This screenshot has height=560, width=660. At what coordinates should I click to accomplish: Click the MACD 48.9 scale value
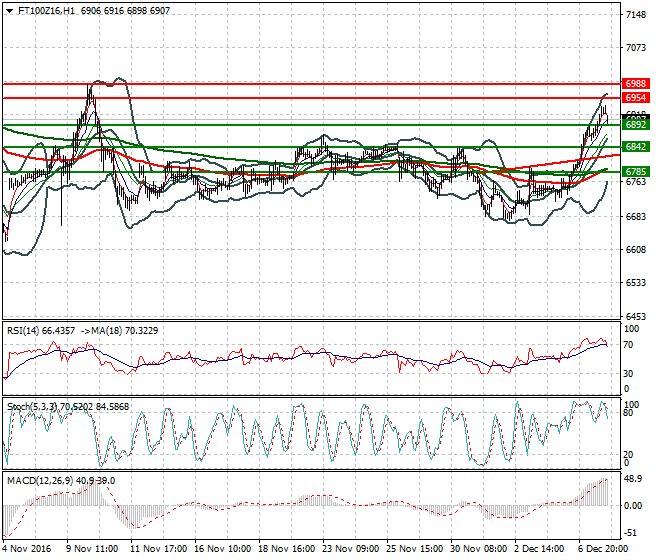point(633,479)
